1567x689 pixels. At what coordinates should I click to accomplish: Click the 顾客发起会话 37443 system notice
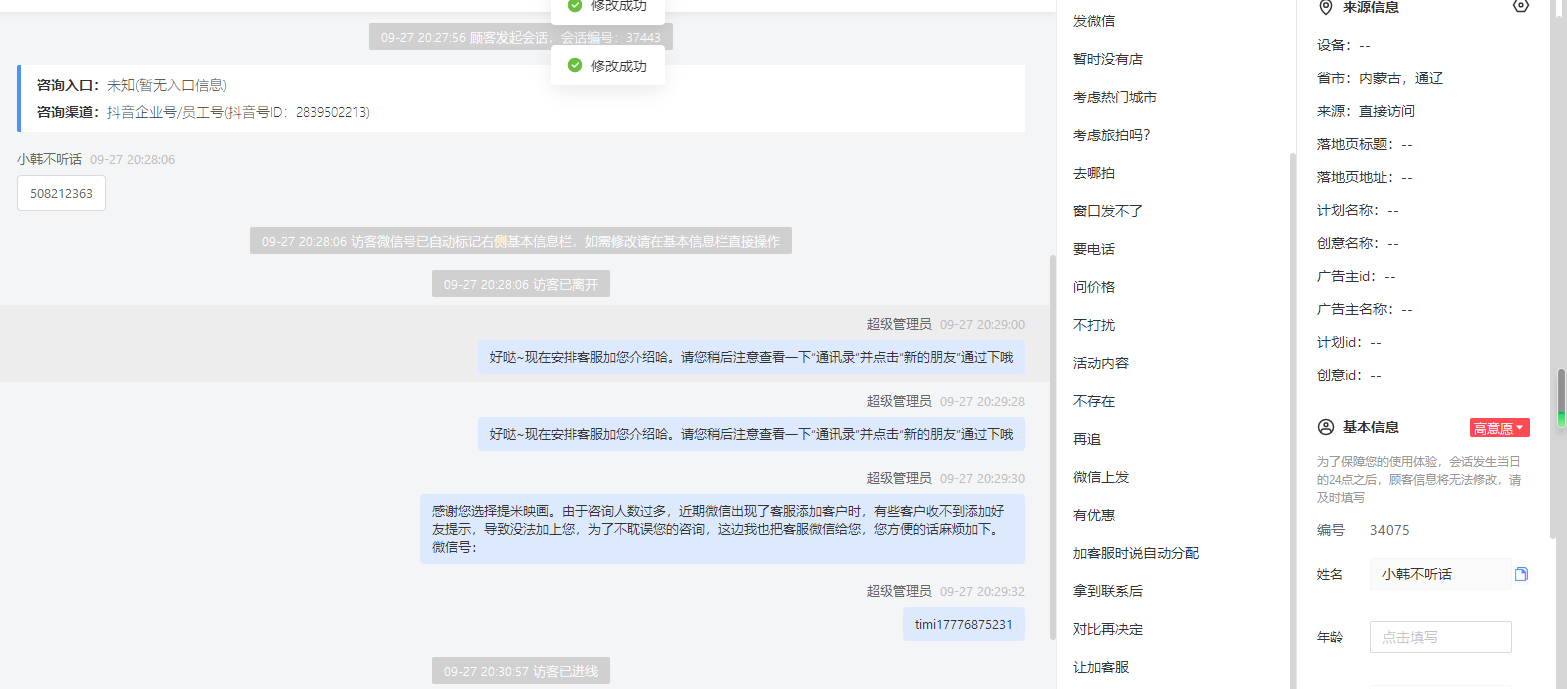521,37
